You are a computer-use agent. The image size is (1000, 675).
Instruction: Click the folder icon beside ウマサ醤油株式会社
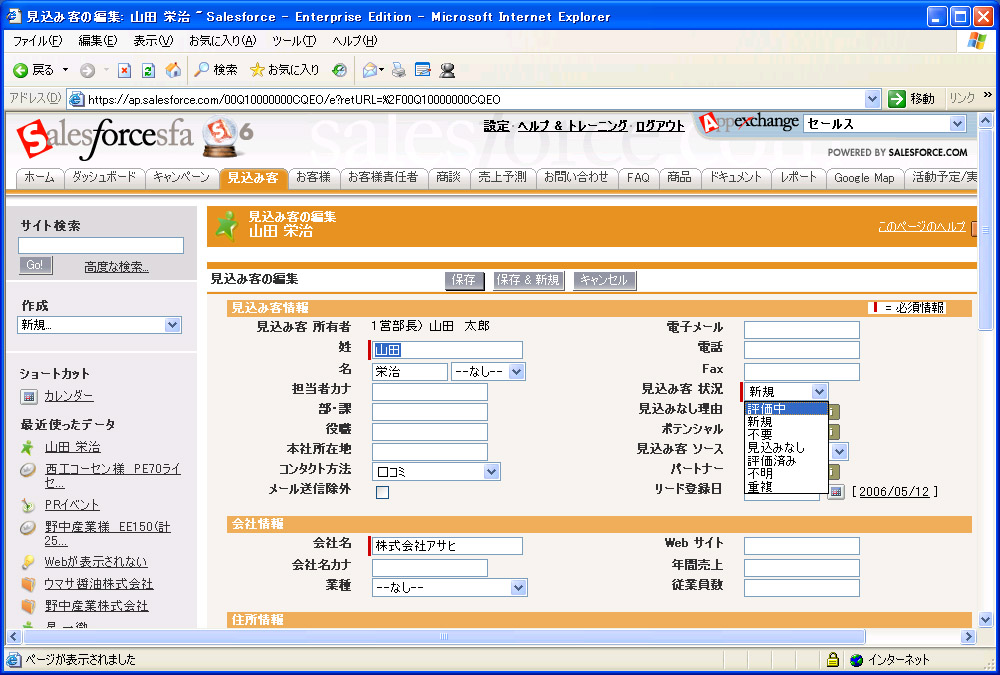pos(28,584)
